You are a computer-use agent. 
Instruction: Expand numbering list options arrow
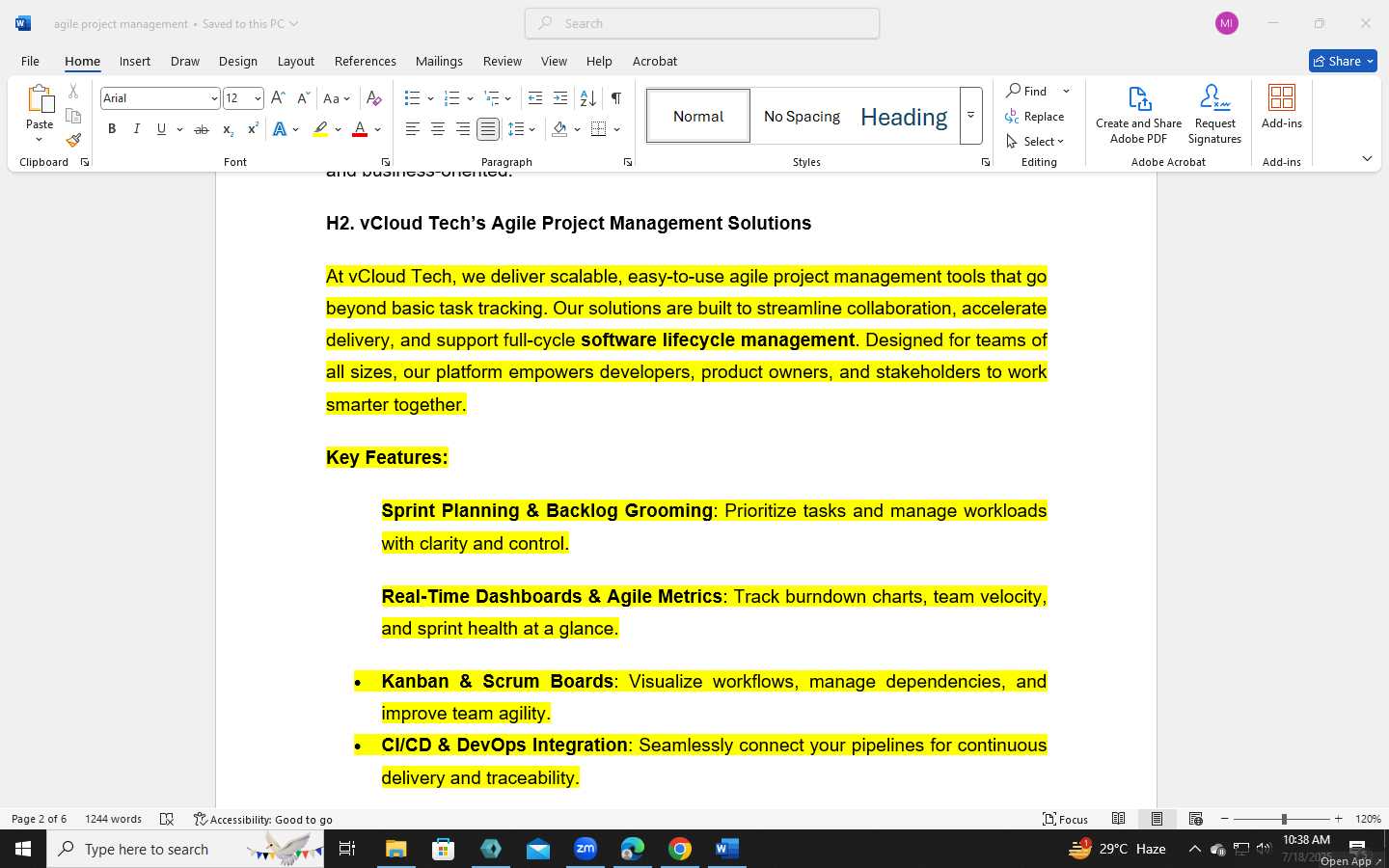coord(470,98)
